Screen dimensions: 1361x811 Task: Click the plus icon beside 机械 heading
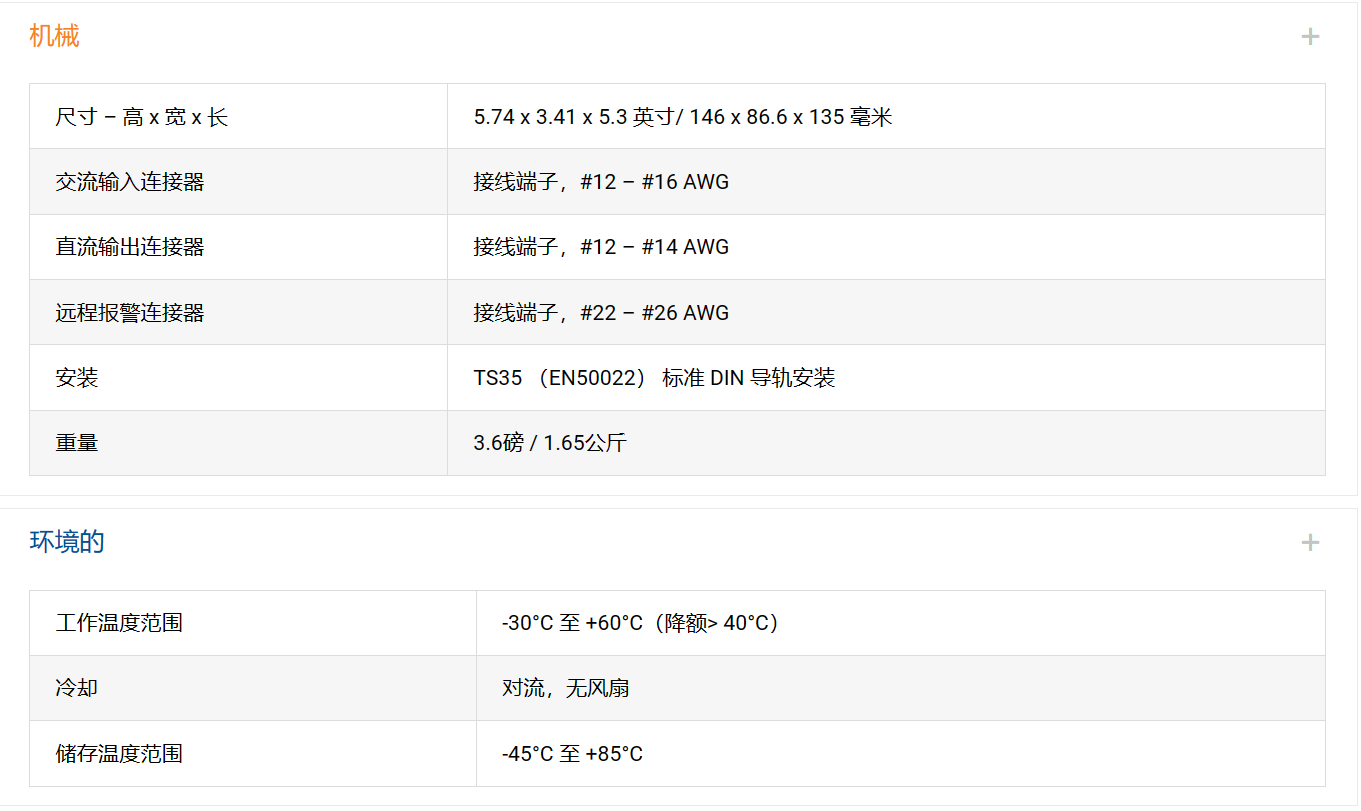1309,37
